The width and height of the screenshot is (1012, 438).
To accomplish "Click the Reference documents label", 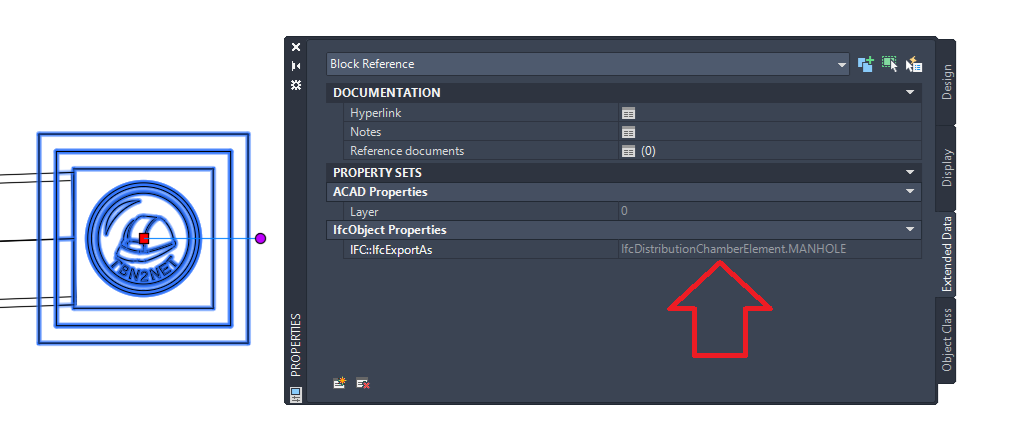I will [407, 151].
